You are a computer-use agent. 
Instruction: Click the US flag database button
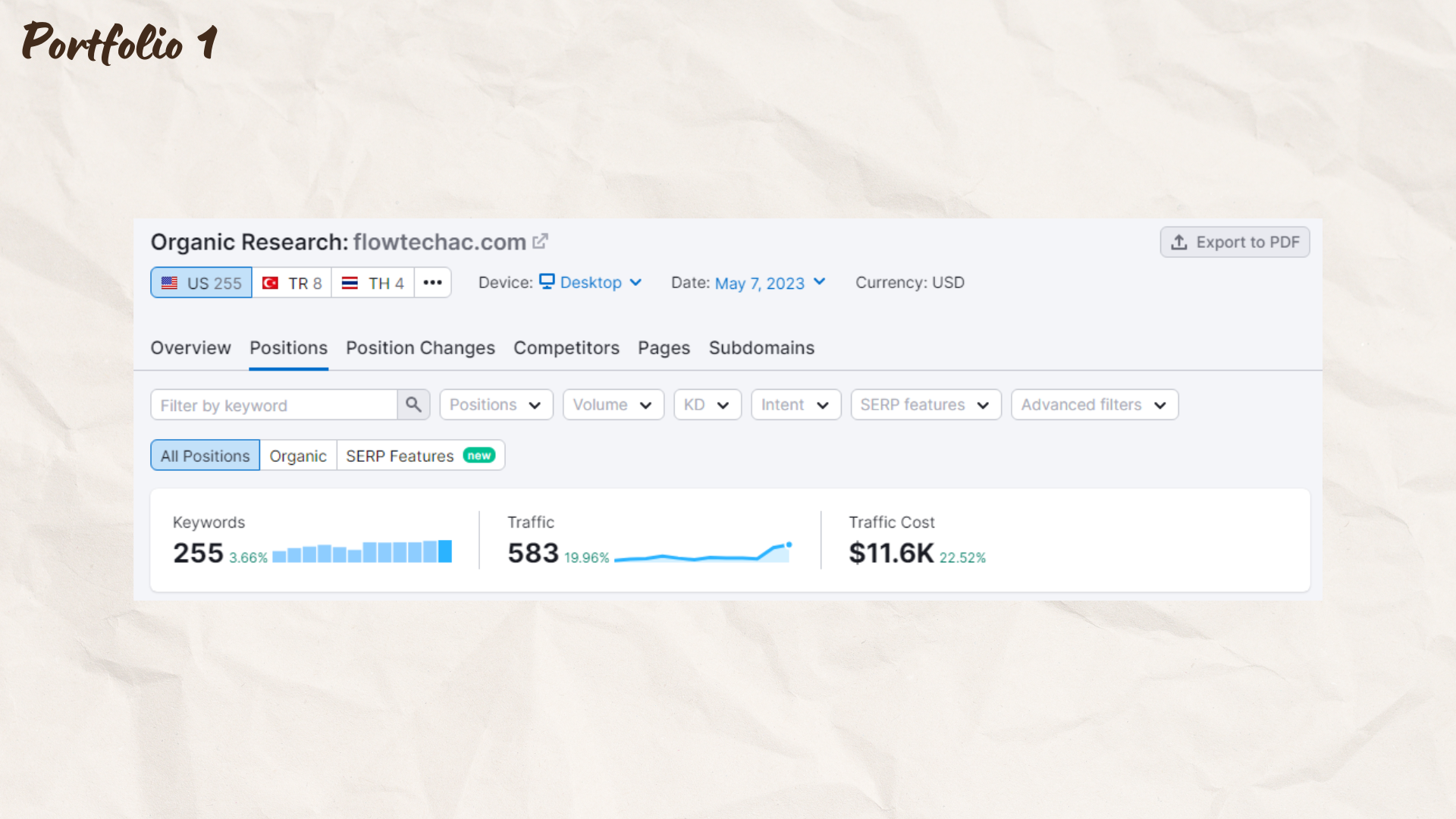coord(201,283)
